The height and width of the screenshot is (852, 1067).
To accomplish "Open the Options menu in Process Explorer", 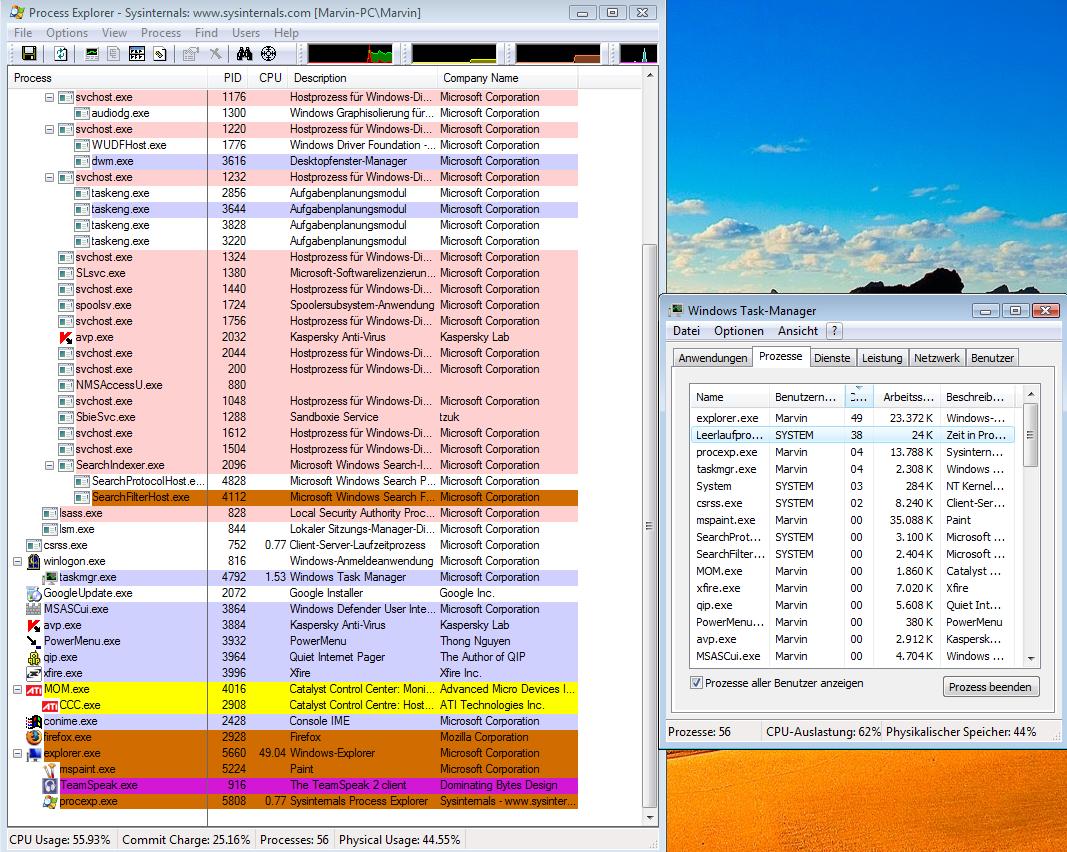I will pyautogui.click(x=67, y=33).
